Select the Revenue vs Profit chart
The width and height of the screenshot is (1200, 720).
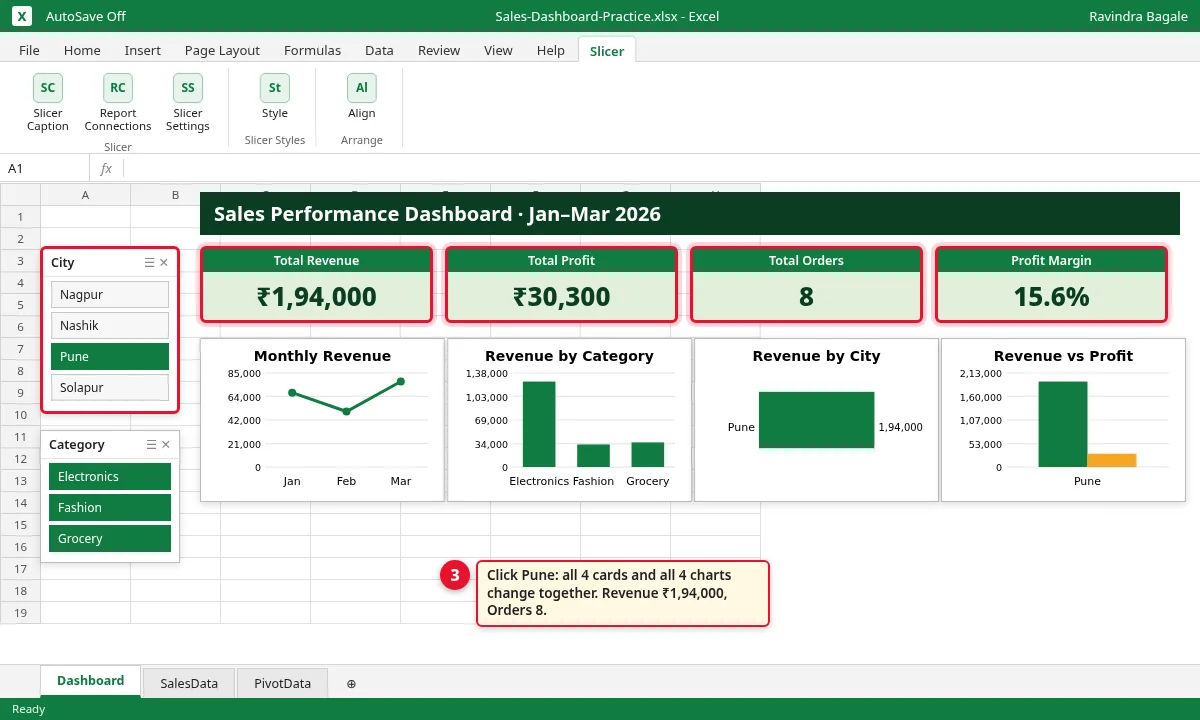(x=1063, y=420)
